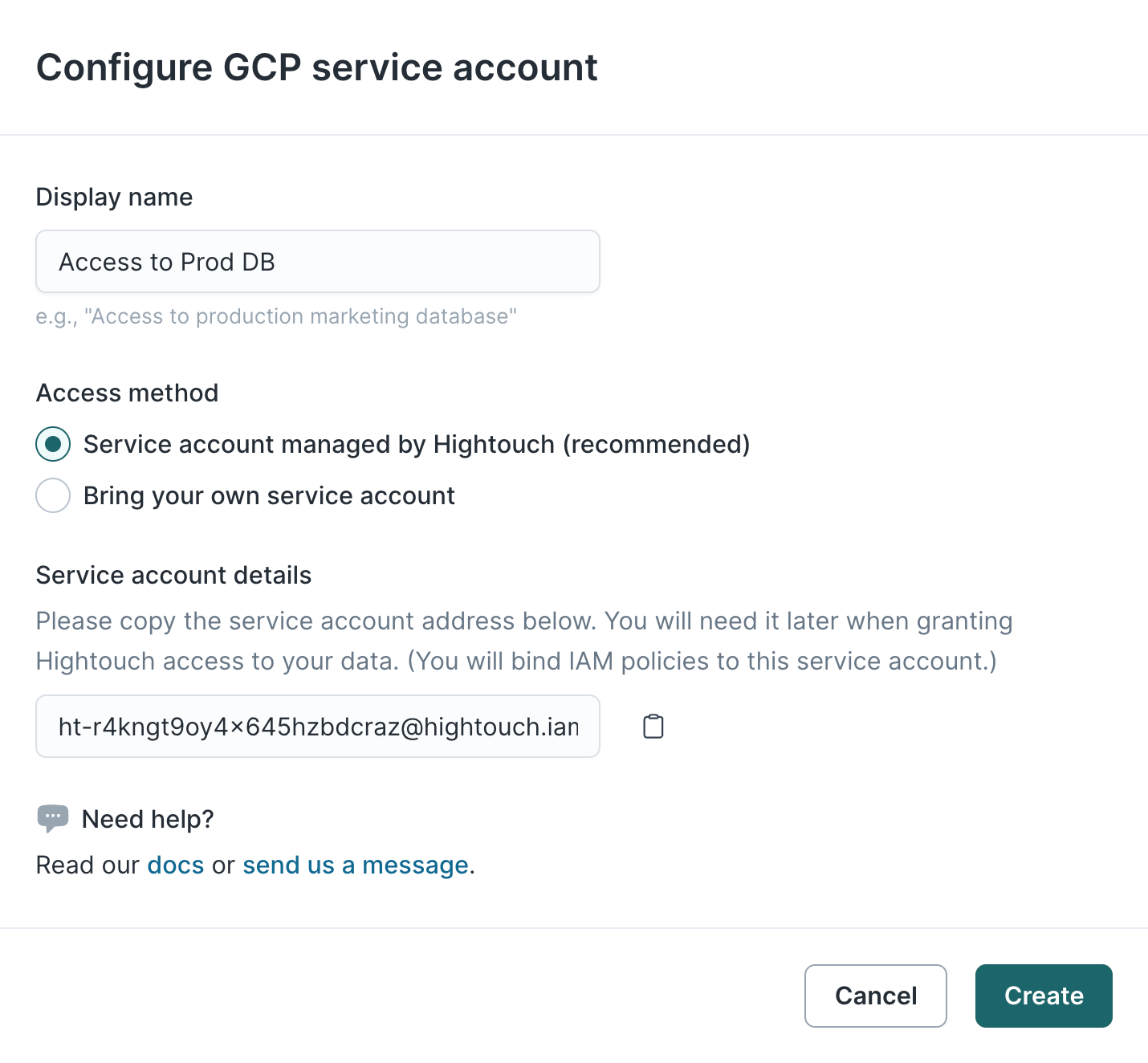Click the 'Display name' field label
This screenshot has width=1148, height=1063.
[114, 197]
